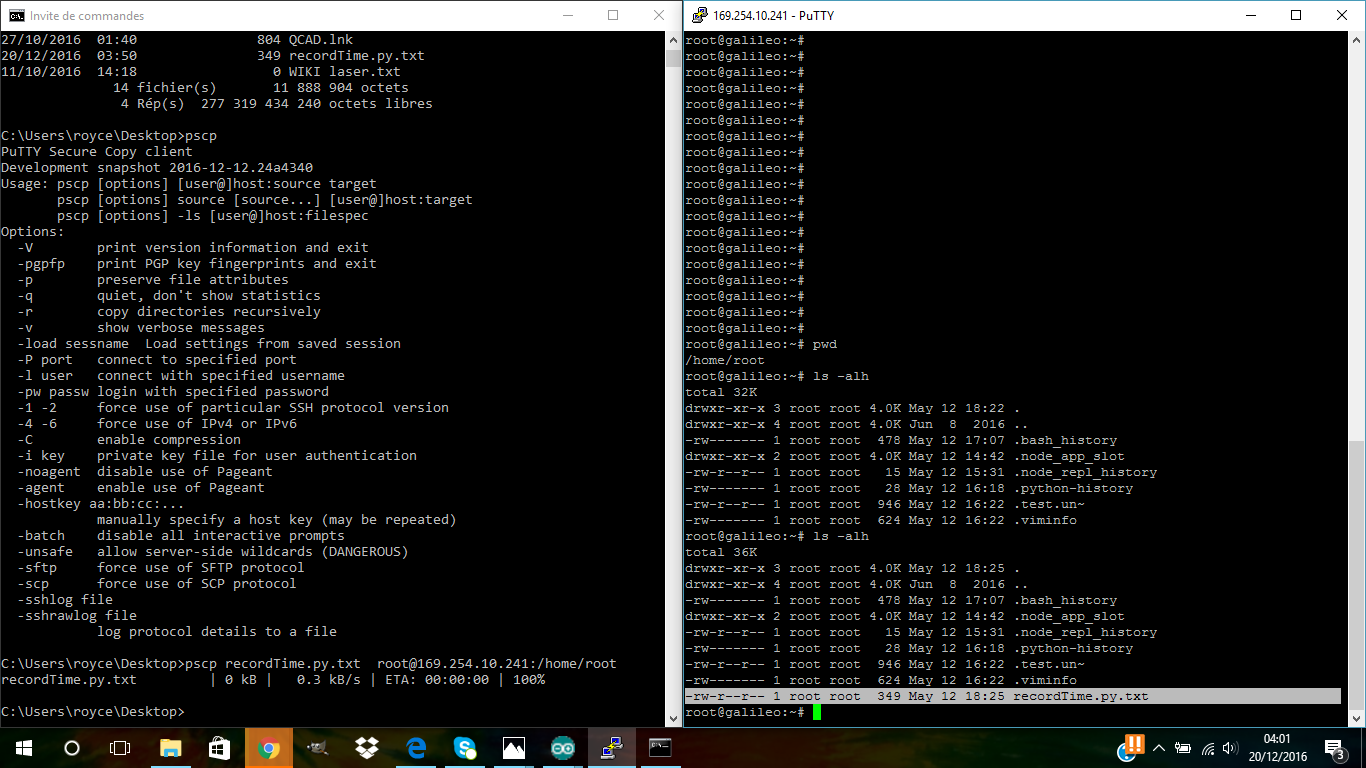This screenshot has width=1366, height=768.
Task: Open the PuTTY window system menu icon
Action: click(x=697, y=15)
